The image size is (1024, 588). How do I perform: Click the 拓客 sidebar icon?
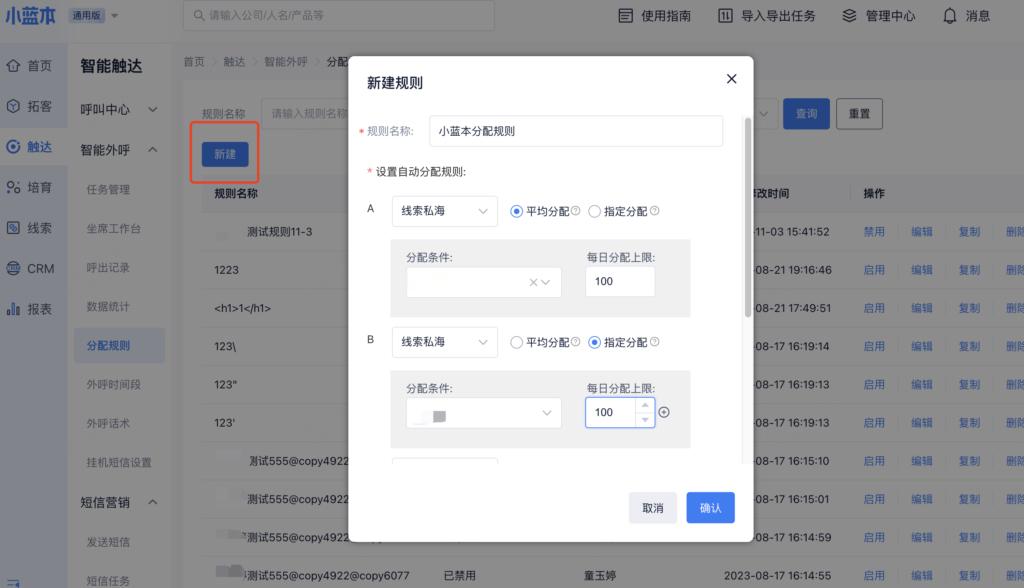[x=13, y=106]
